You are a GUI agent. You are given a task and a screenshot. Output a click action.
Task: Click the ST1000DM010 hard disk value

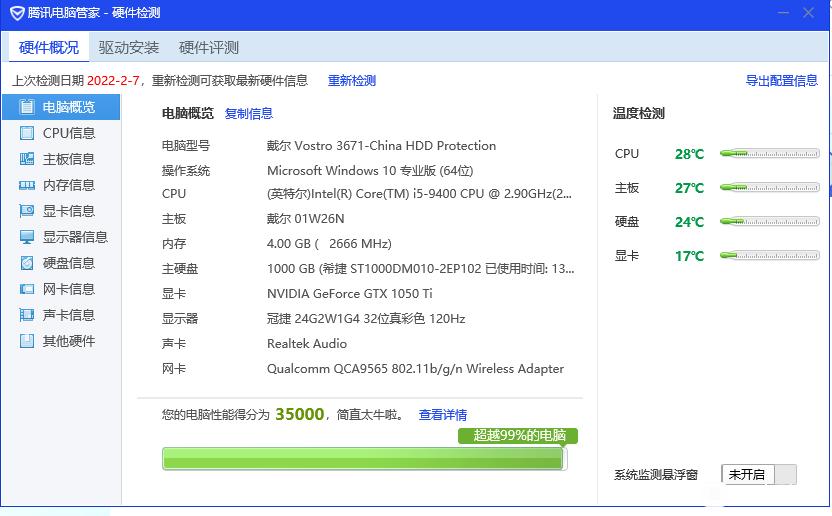420,269
